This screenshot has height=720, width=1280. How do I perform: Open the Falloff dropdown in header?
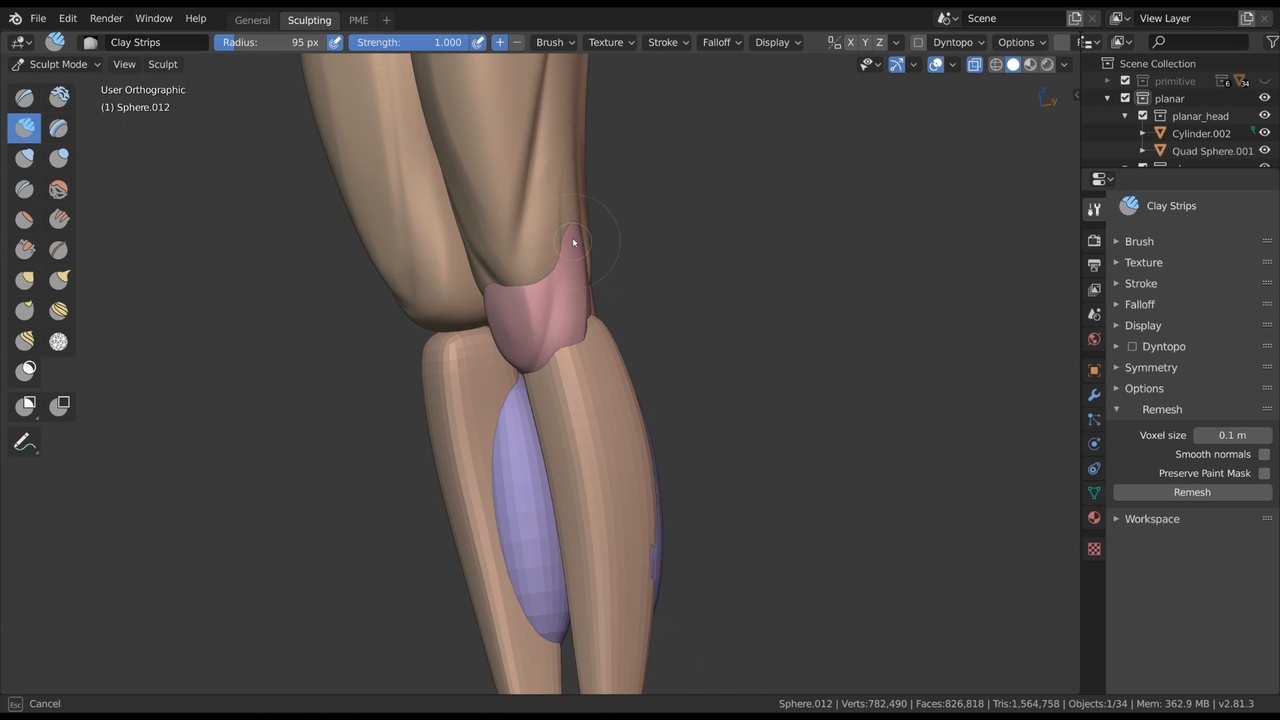[721, 42]
